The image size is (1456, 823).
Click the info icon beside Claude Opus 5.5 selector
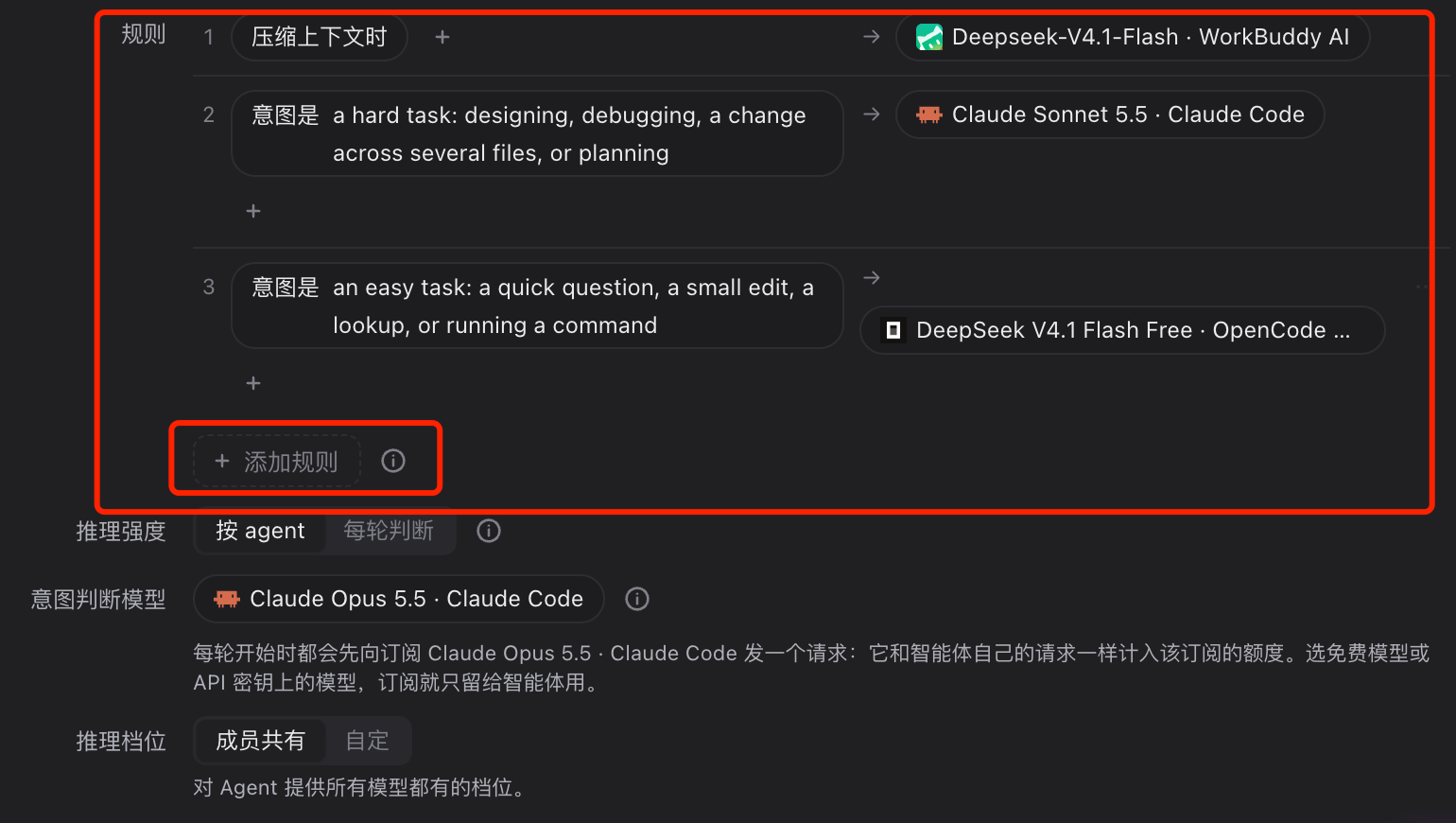[637, 599]
